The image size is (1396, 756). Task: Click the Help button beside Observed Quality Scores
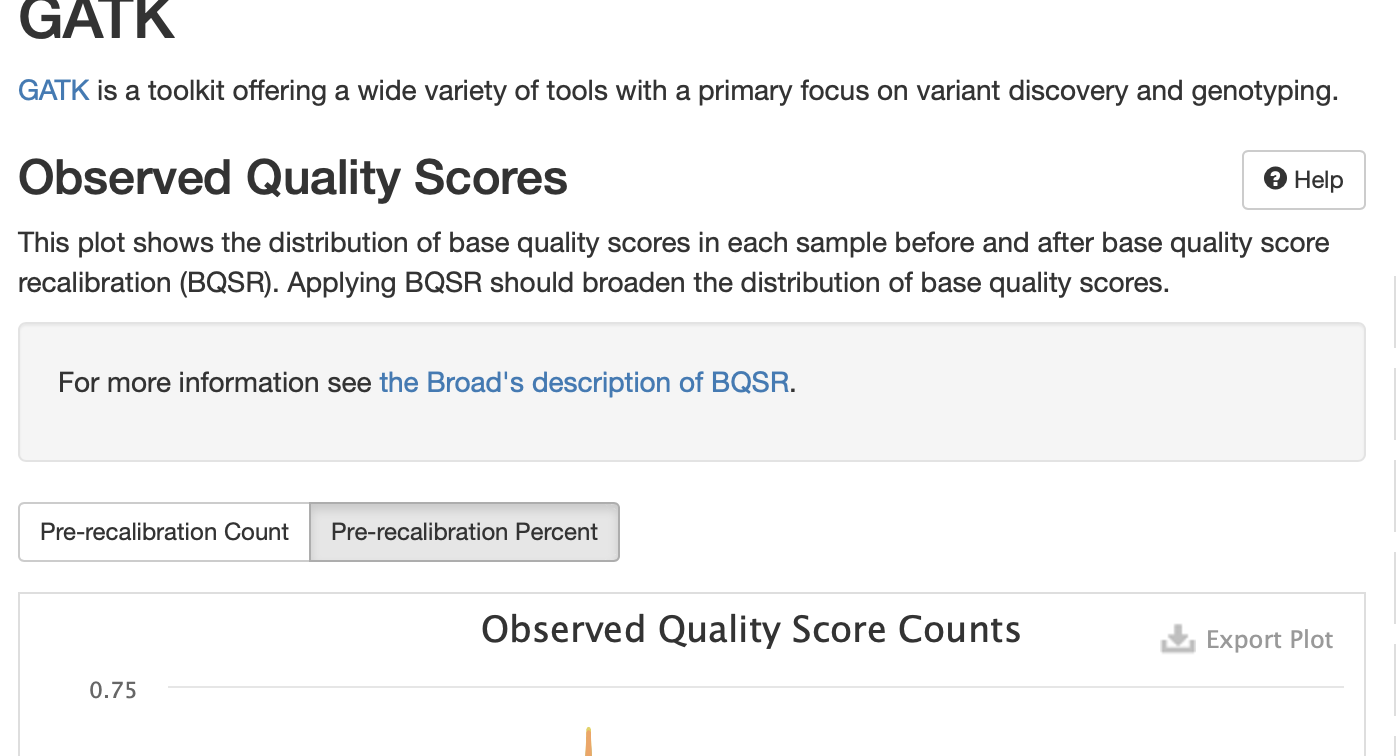point(1303,180)
